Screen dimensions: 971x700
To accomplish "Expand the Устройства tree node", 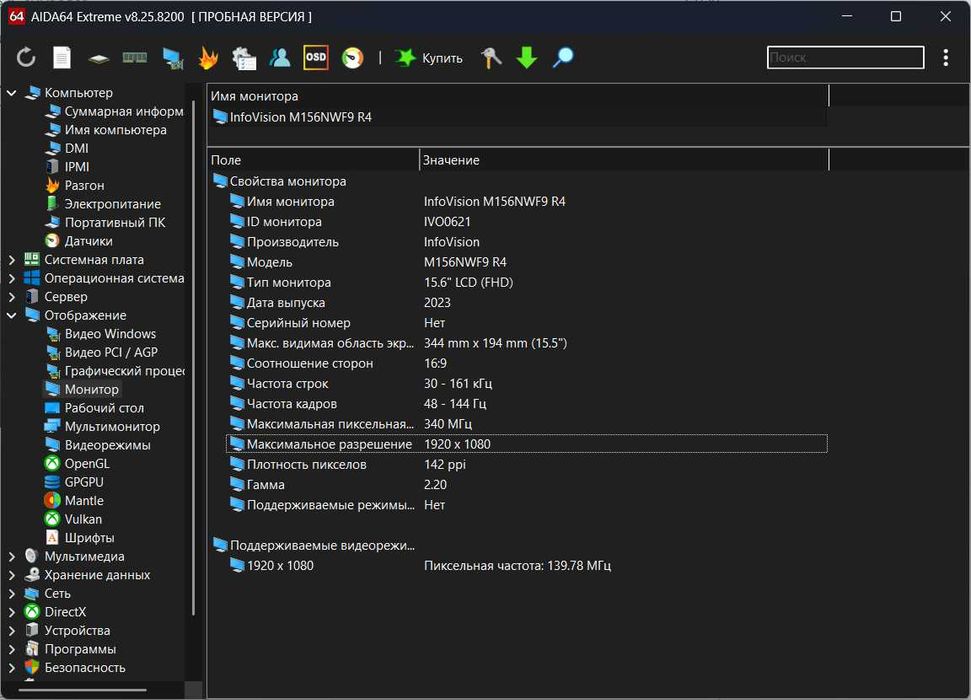I will point(11,631).
